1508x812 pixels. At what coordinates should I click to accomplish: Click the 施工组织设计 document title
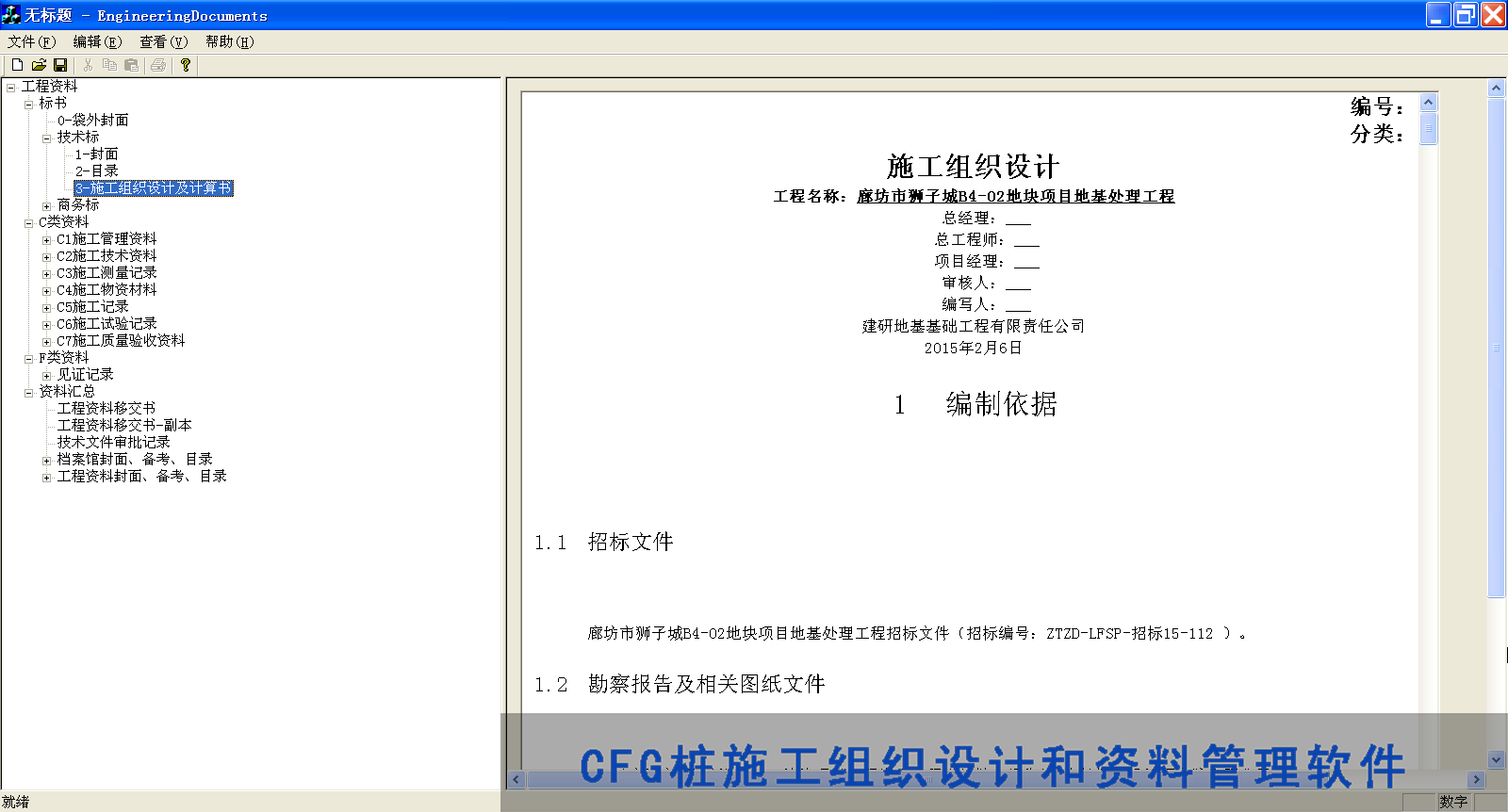tap(973, 167)
